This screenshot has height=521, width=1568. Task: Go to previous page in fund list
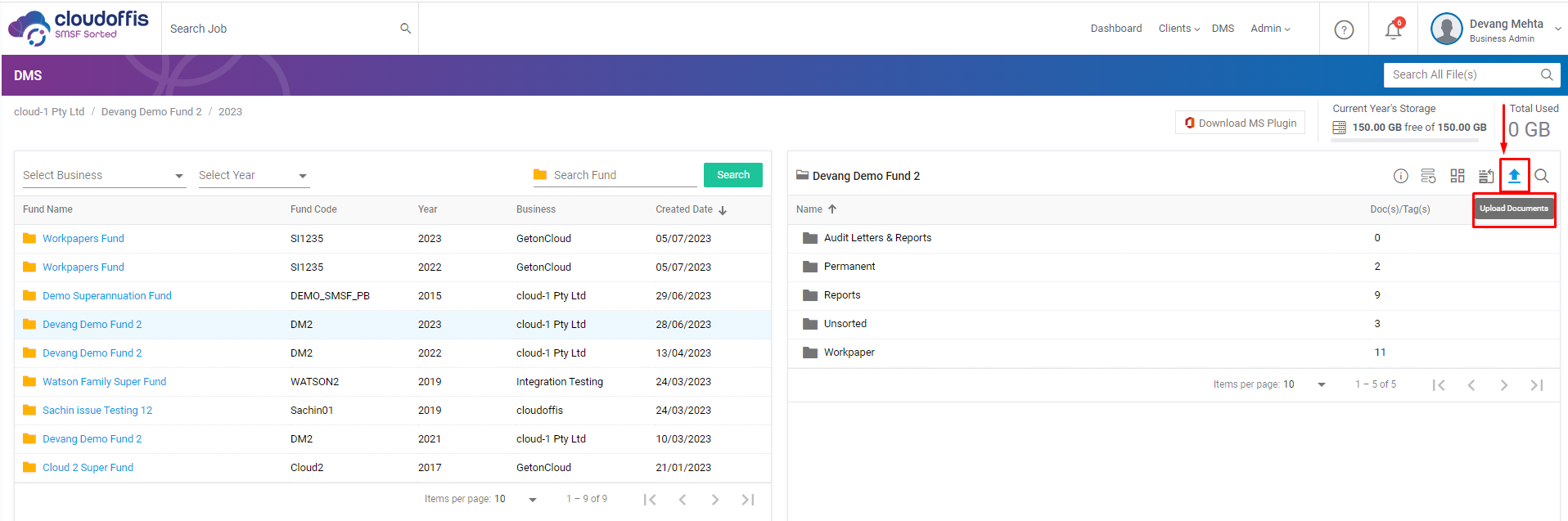click(683, 500)
